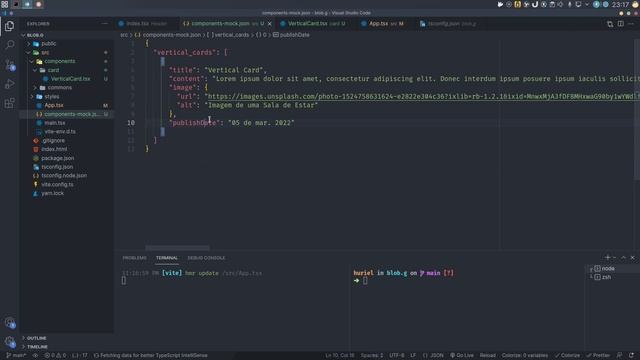
Task: Click Reload in the status bar
Action: point(487,355)
